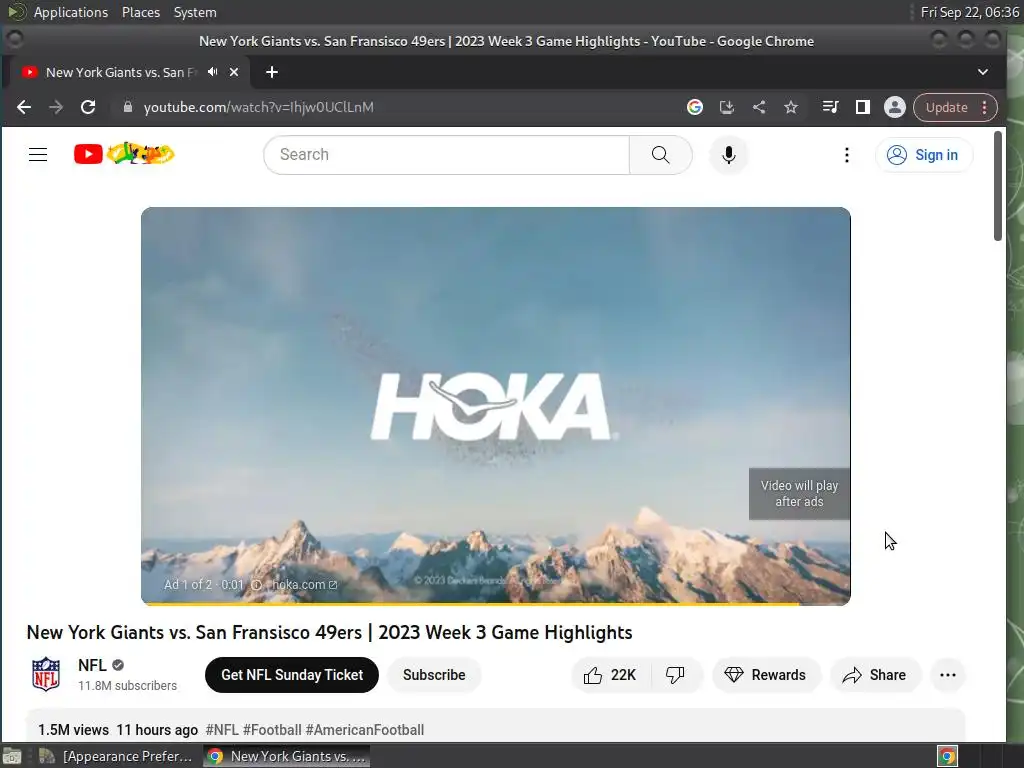Start voice search with microphone icon
1024x768 pixels.
(729, 155)
